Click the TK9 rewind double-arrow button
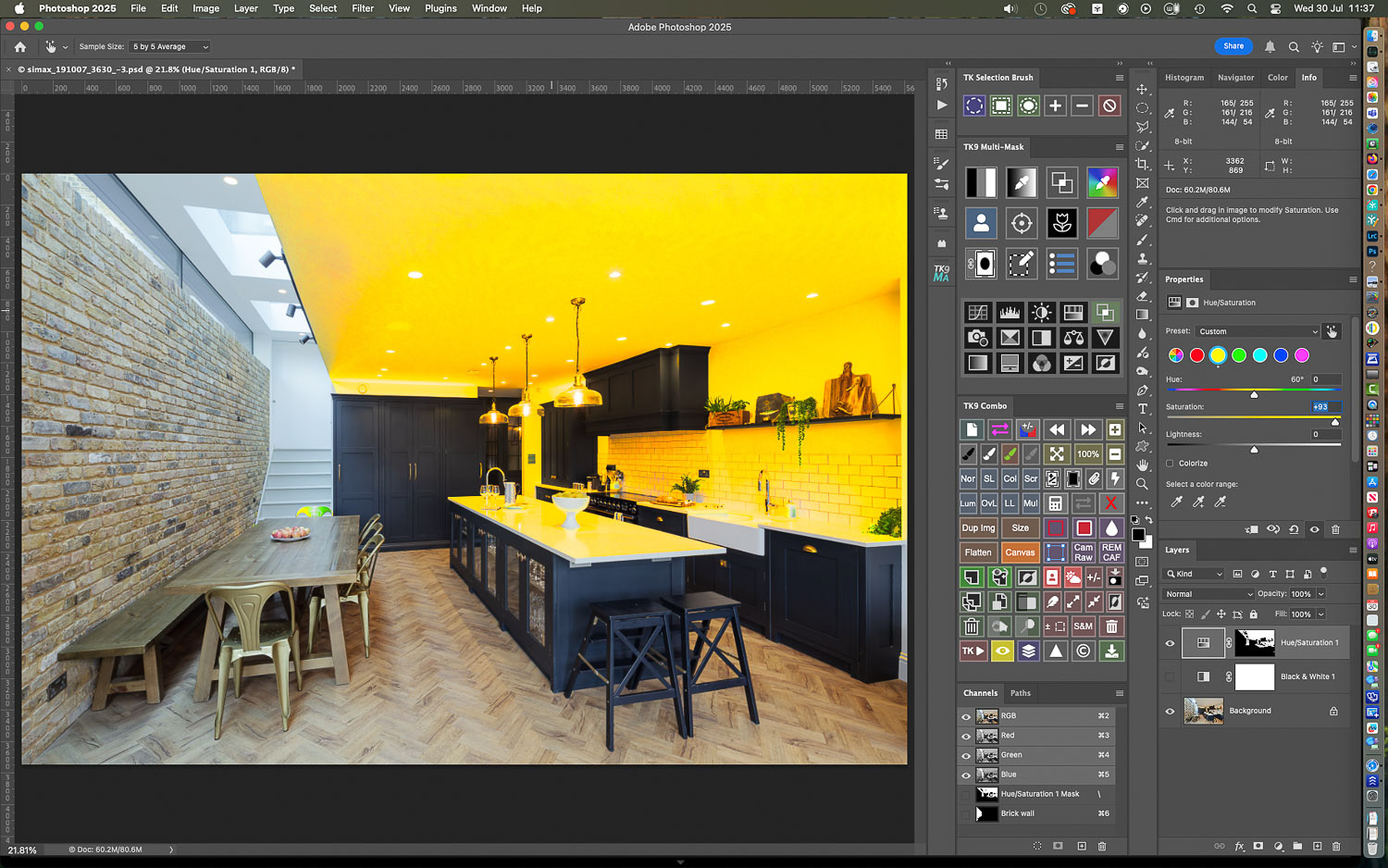 coord(1057,429)
